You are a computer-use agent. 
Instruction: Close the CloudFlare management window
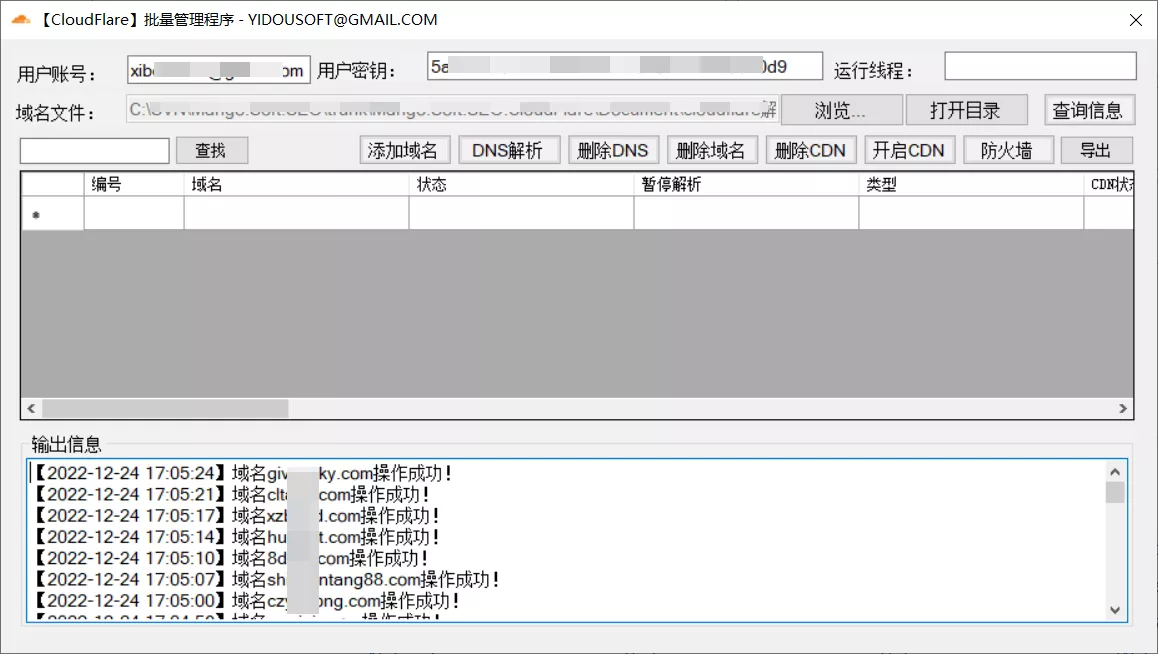[1135, 20]
